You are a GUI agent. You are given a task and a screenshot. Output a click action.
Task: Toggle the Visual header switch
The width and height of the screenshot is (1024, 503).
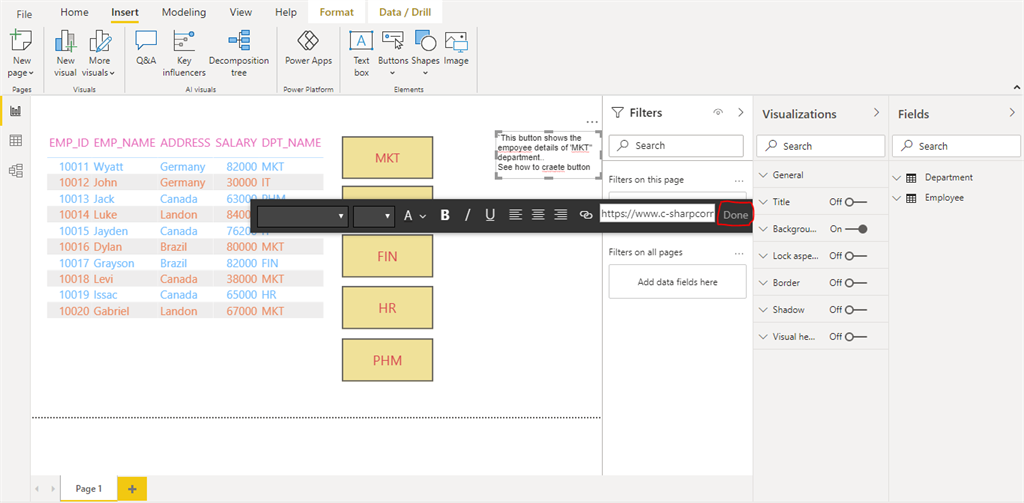856,336
